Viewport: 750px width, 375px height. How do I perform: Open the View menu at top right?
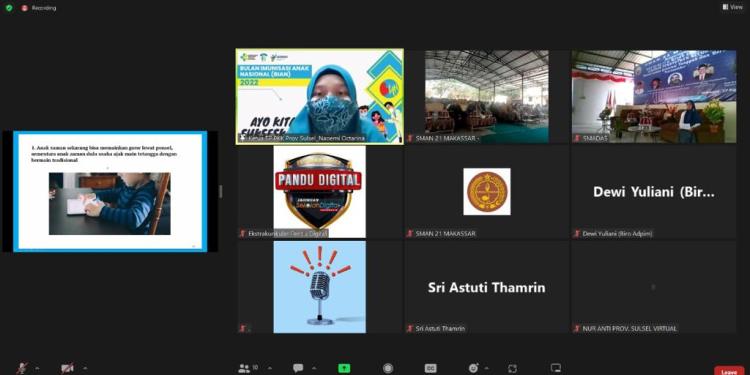732,7
